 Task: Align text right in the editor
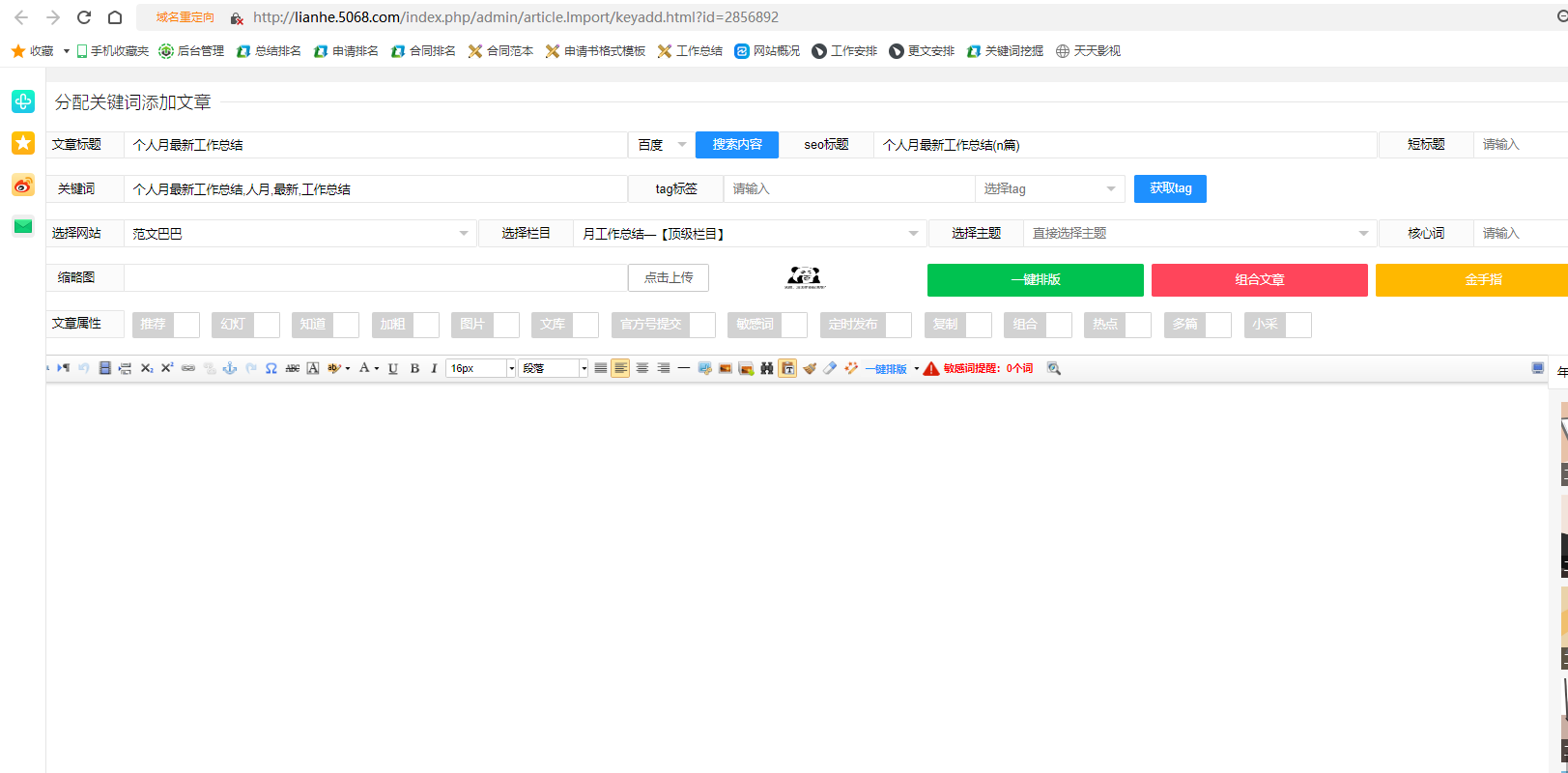point(664,368)
